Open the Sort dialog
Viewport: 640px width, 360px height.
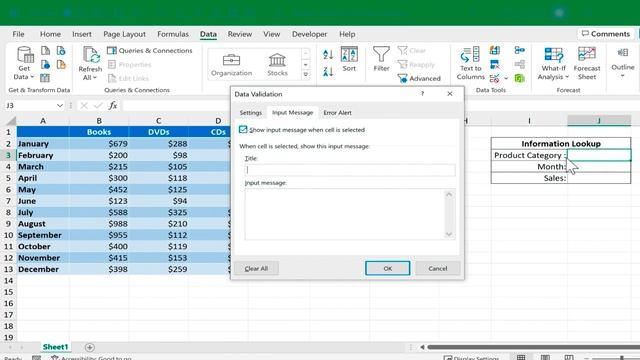349,60
